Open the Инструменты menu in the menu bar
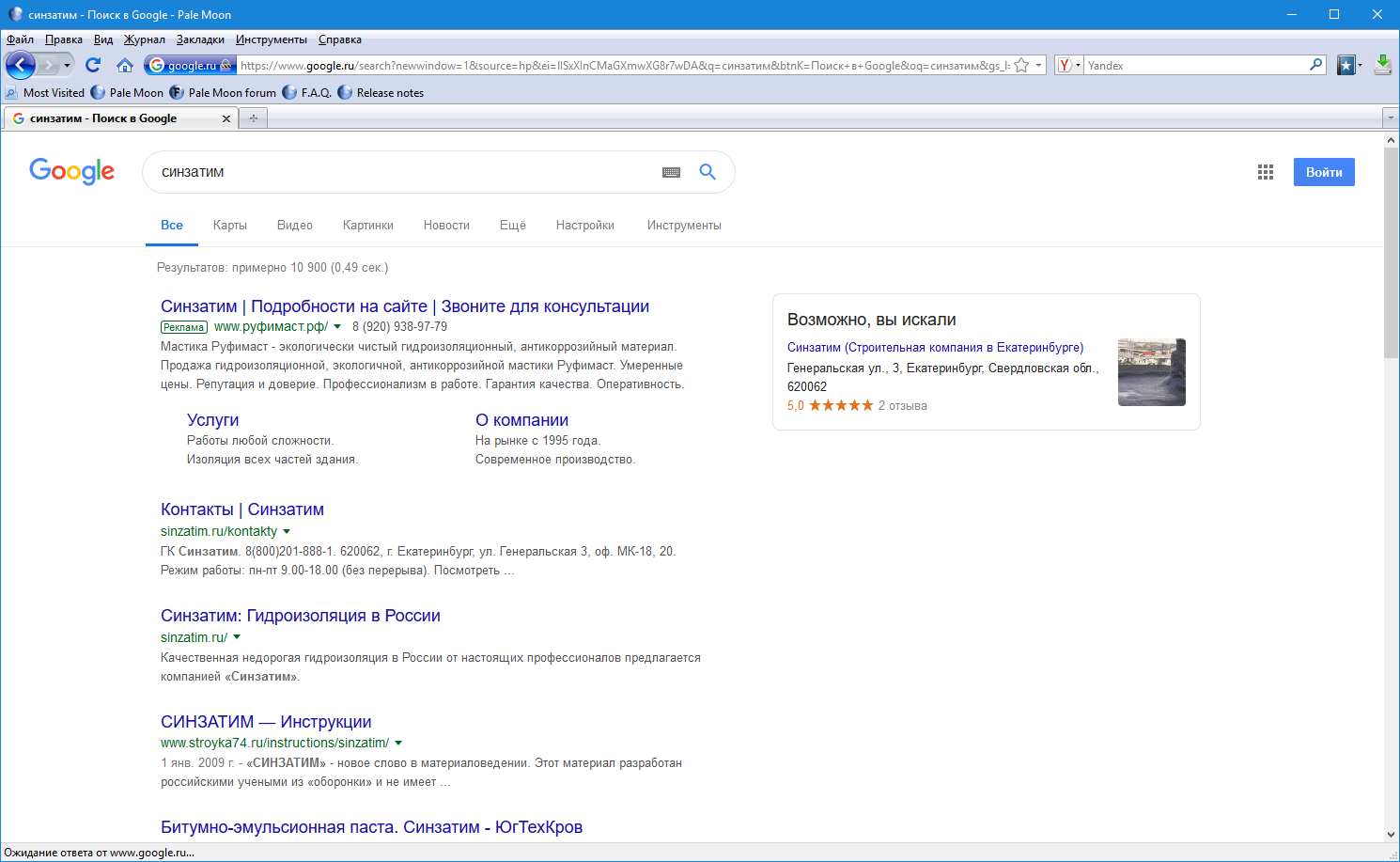Screen dimensions: 1400x862 pos(272,39)
